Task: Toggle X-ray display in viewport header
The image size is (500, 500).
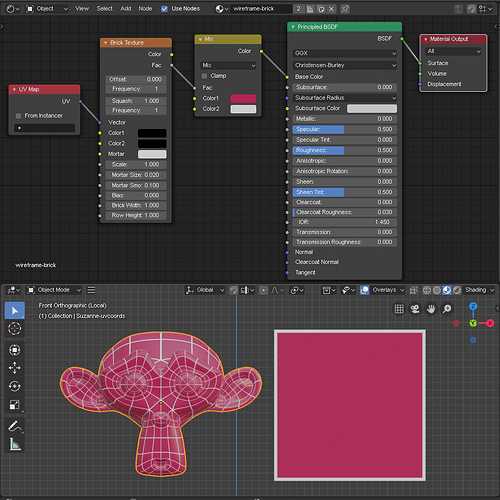Action: 414,290
